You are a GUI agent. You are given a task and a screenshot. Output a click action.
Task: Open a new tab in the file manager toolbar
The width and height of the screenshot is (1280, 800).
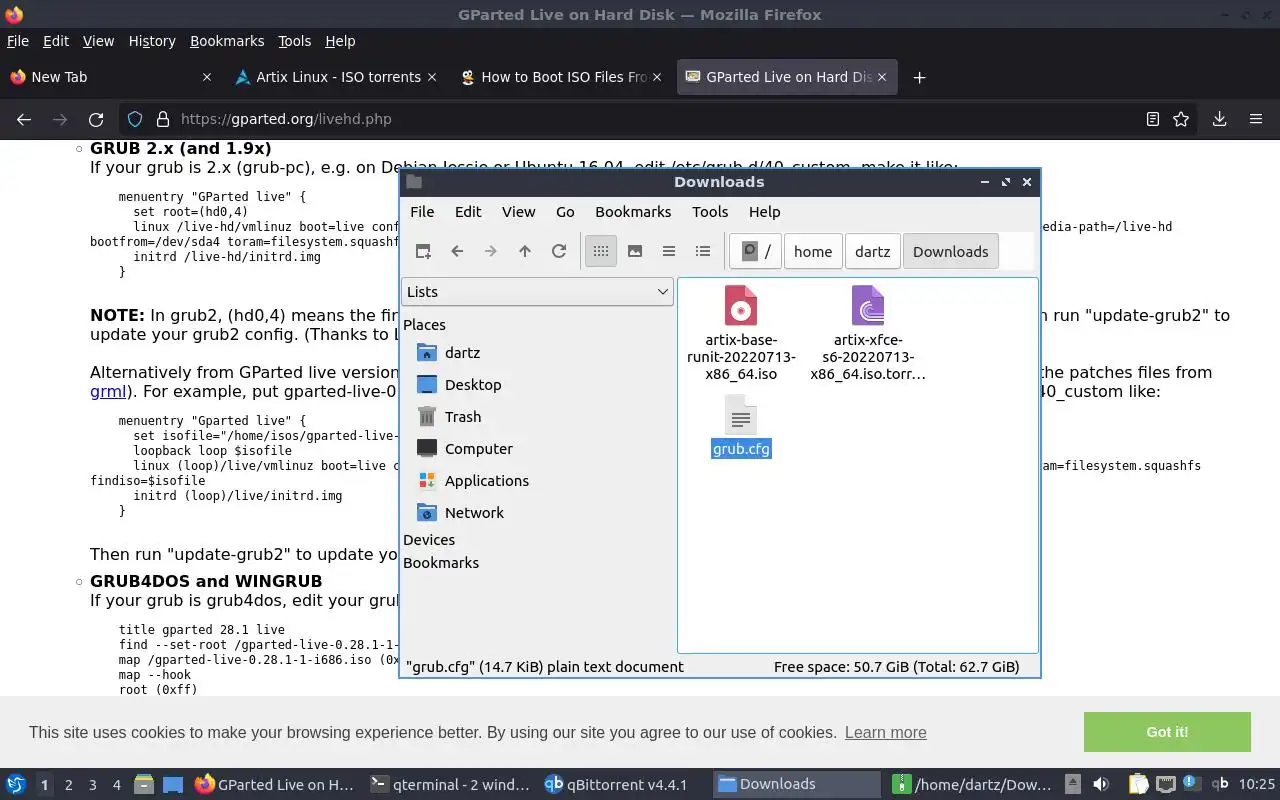423,251
